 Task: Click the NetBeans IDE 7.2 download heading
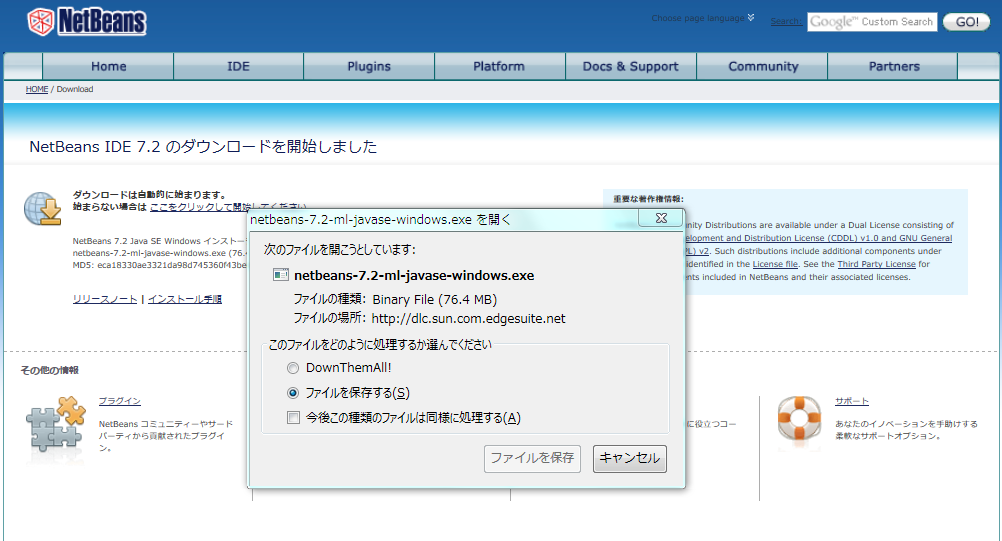pyautogui.click(x=203, y=147)
